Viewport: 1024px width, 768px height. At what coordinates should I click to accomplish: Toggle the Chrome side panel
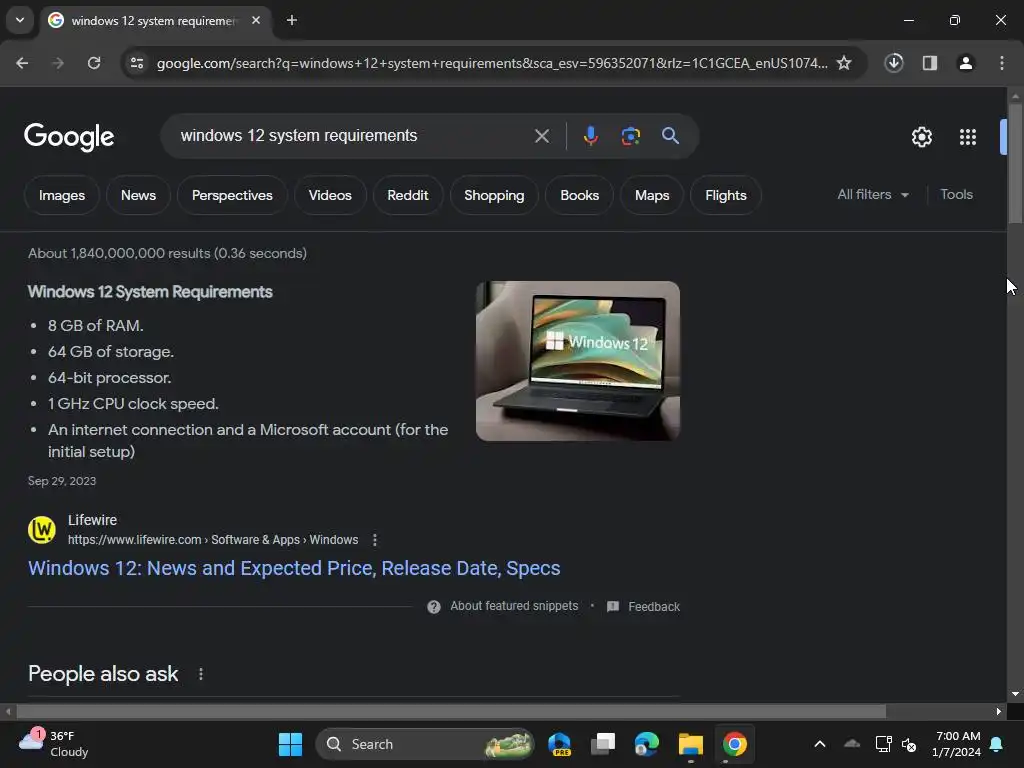click(x=929, y=63)
